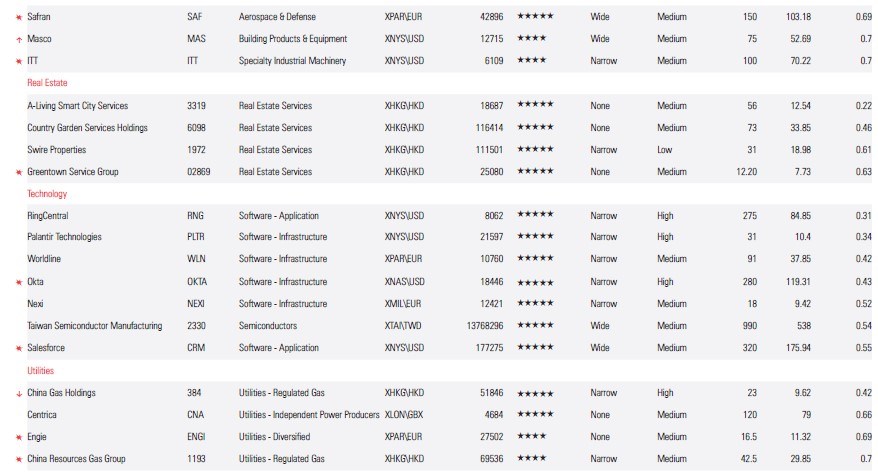This screenshot has width=878, height=472.
Task: Open Taiwan Semiconductor Manufacturing entry
Action: pos(94,326)
